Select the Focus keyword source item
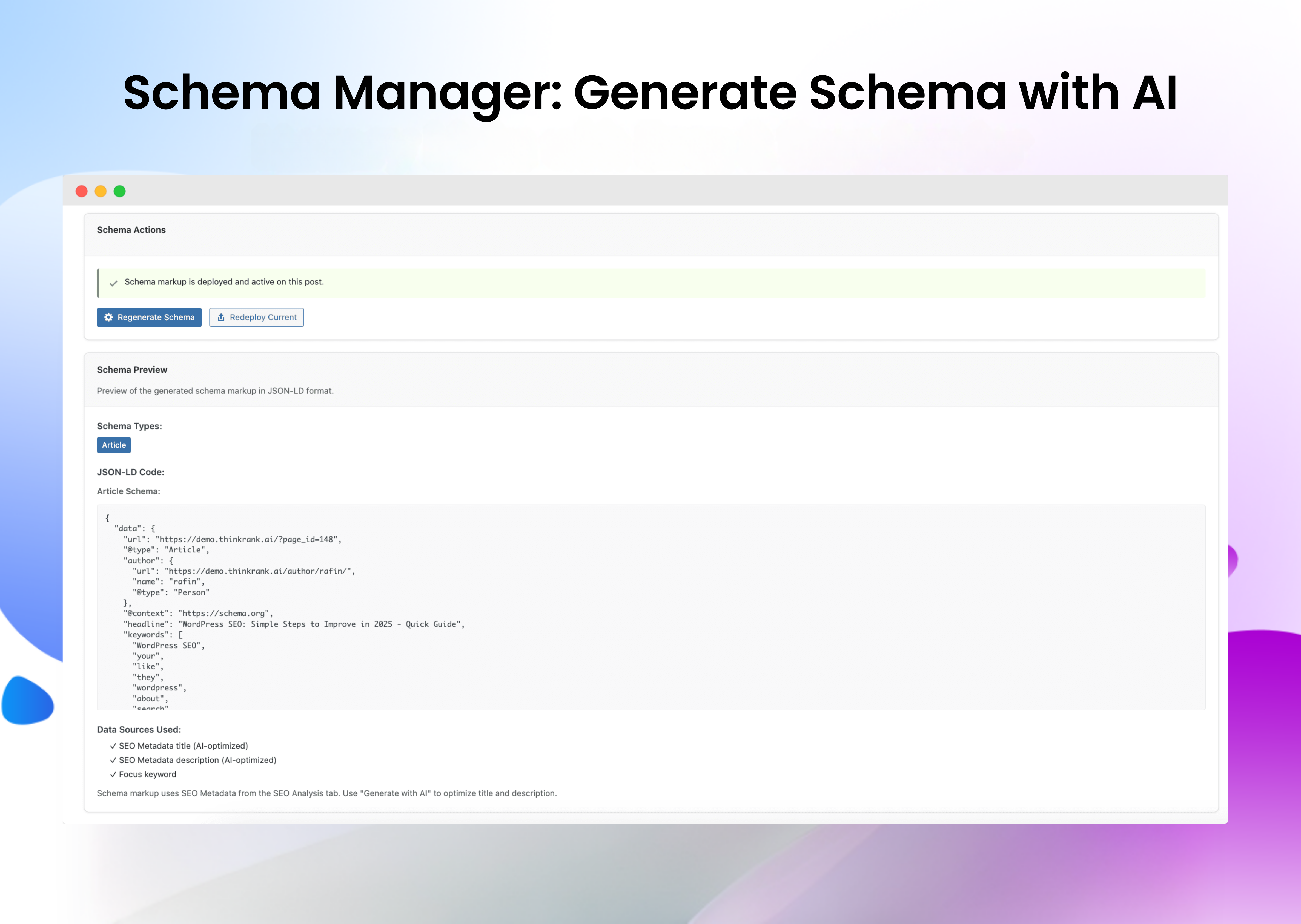This screenshot has height=924, width=1301. coord(147,774)
